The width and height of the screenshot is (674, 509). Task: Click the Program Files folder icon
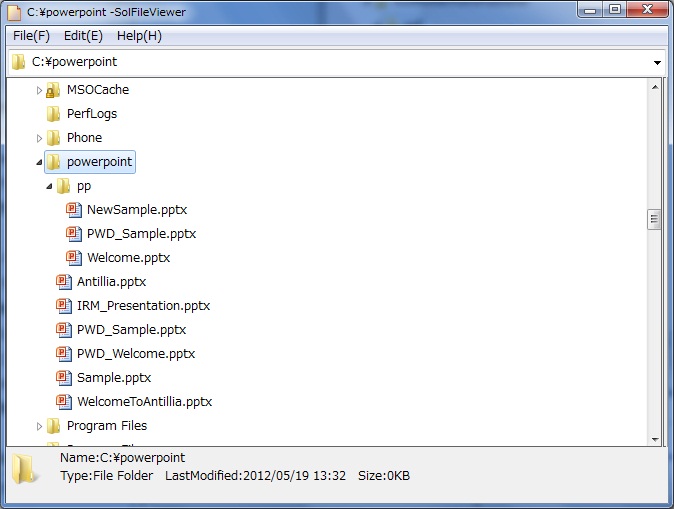tap(53, 426)
